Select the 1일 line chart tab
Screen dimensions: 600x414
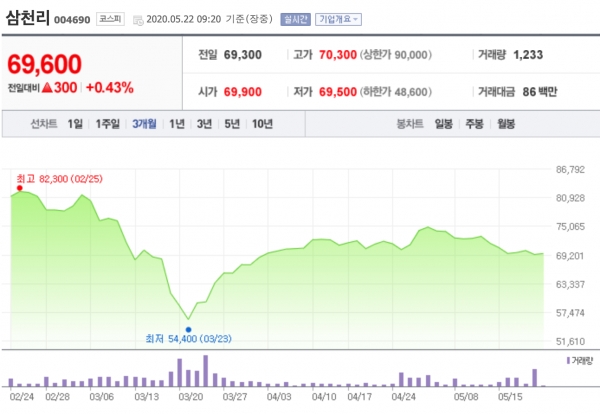point(75,124)
